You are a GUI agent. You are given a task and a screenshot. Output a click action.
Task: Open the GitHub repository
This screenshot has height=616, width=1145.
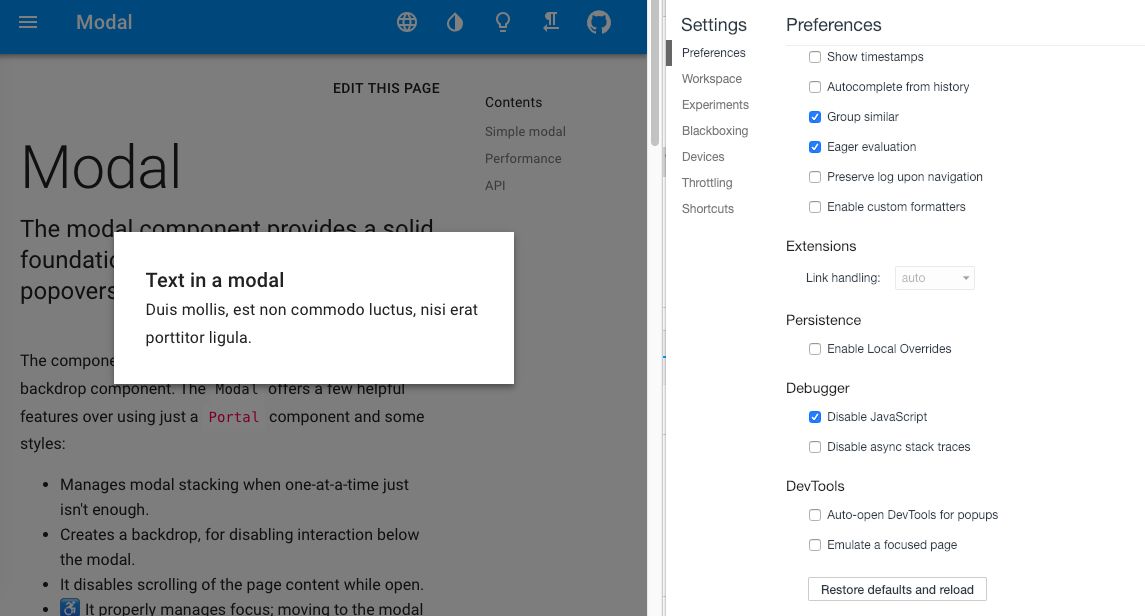(599, 21)
